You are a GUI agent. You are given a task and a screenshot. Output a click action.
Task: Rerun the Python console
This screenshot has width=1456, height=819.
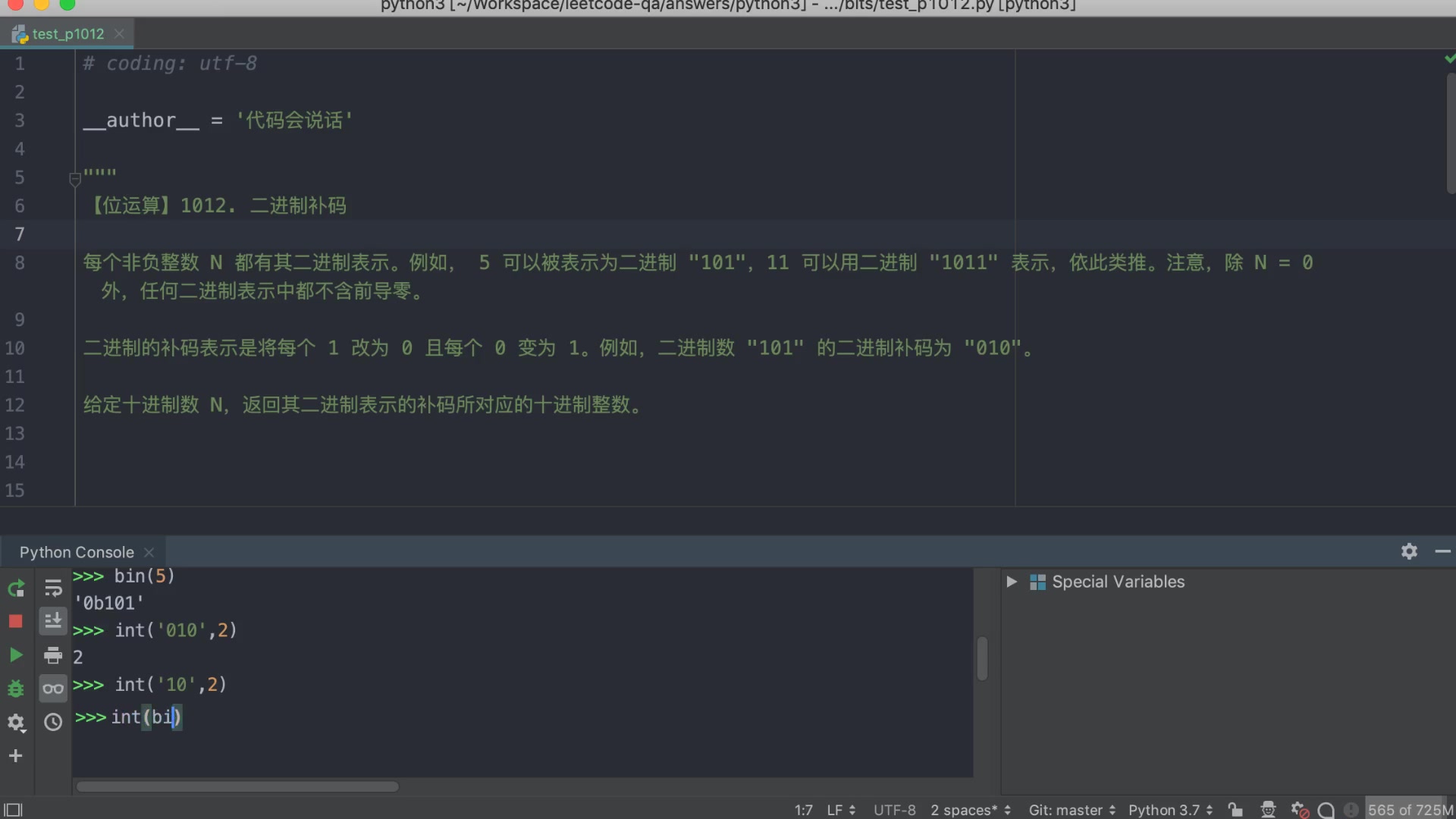tap(16, 588)
